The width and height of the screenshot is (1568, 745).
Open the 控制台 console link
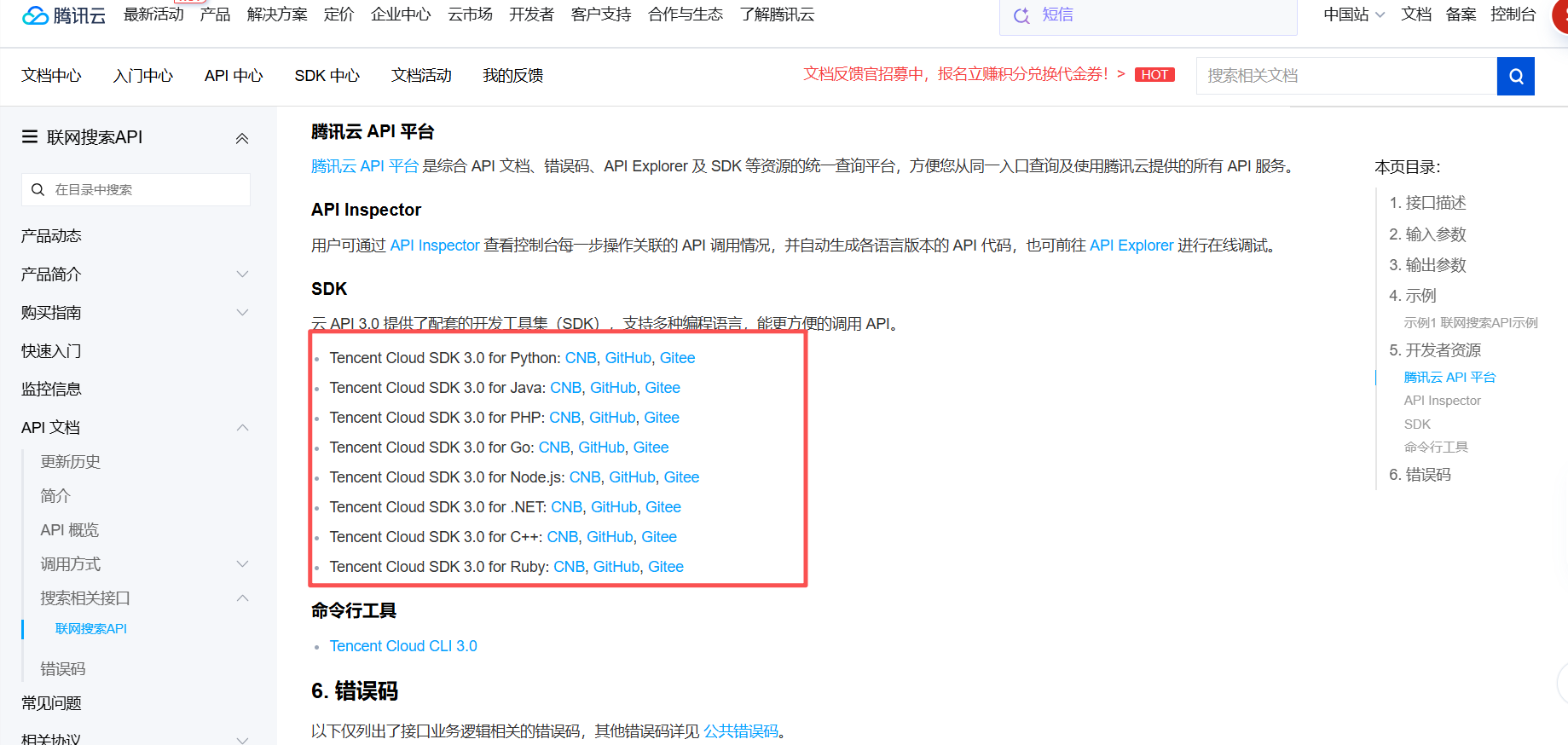click(x=1513, y=14)
